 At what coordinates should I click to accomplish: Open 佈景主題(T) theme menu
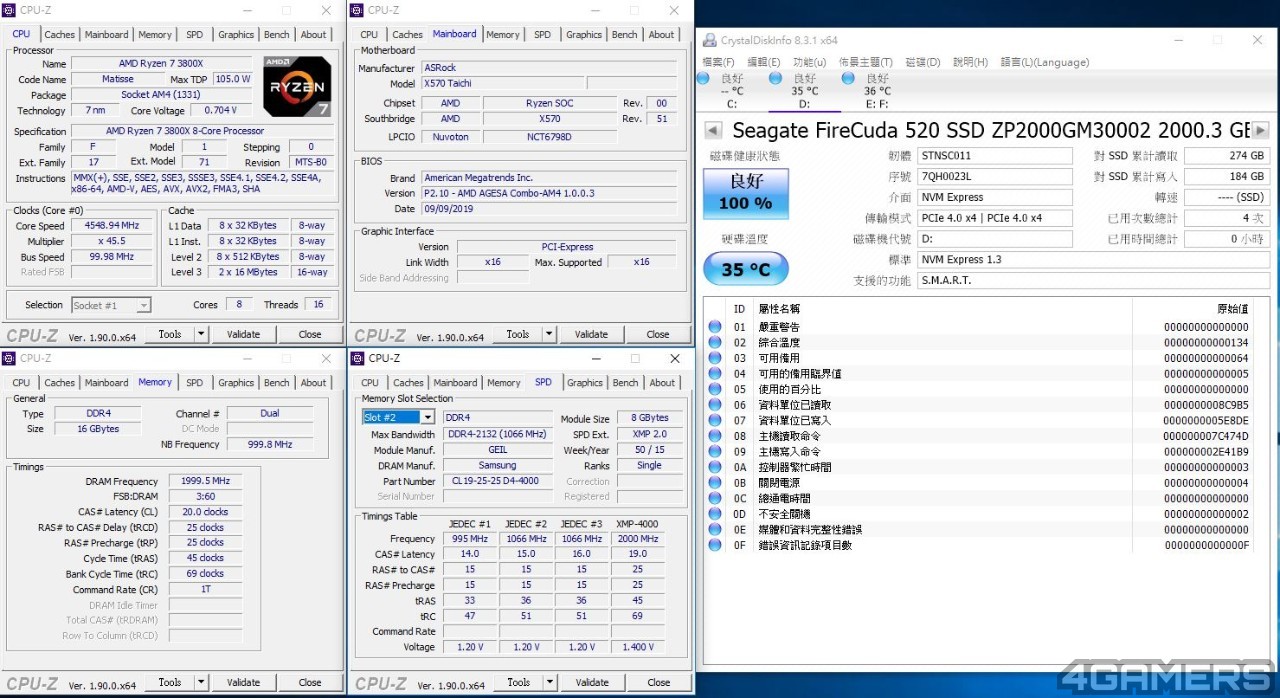pos(866,62)
